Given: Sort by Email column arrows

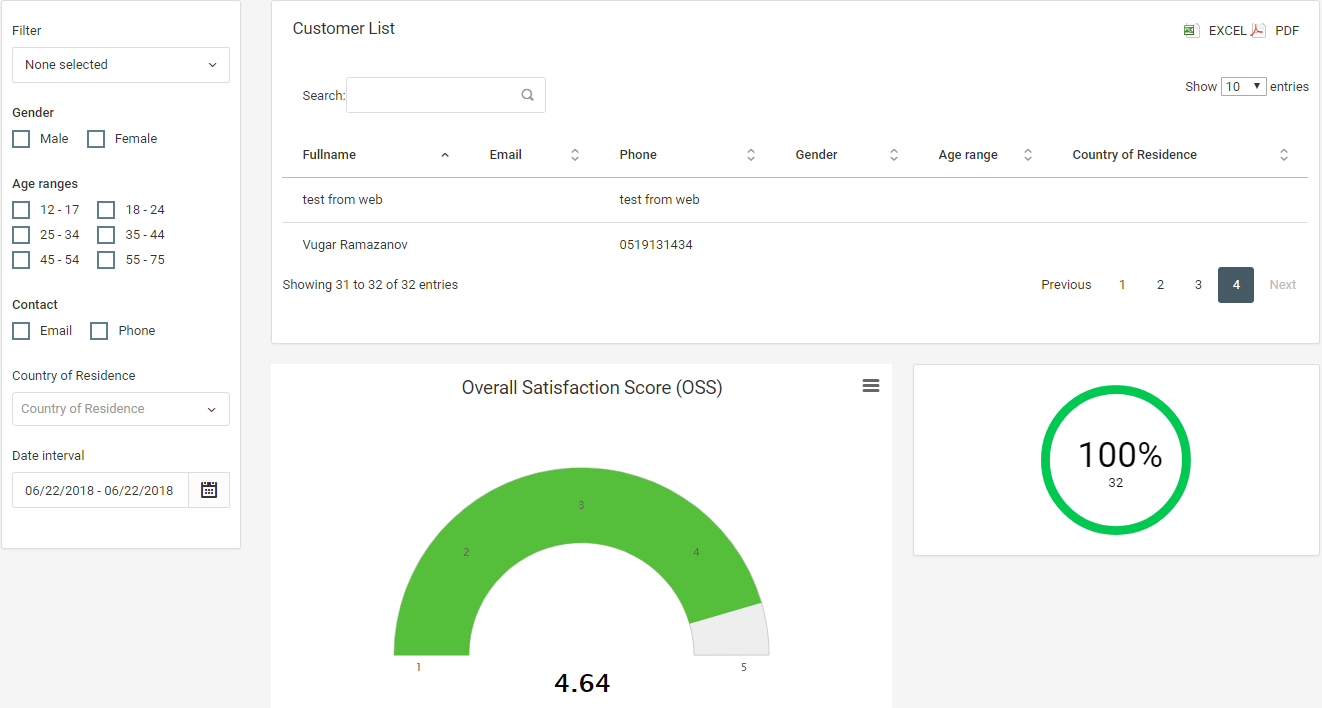Looking at the screenshot, I should coord(575,155).
